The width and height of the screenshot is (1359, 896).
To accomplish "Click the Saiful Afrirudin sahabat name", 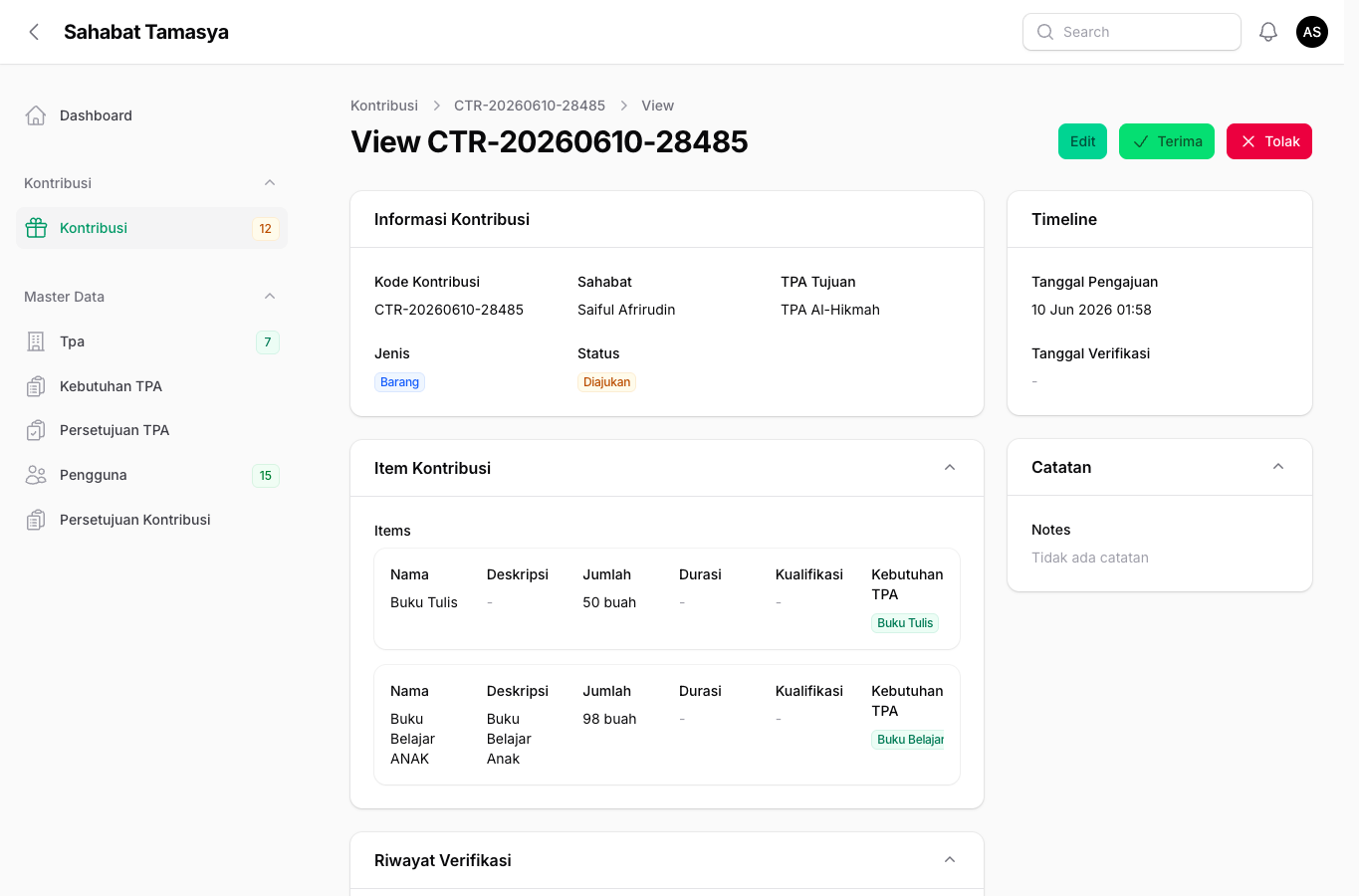I will (x=626, y=310).
